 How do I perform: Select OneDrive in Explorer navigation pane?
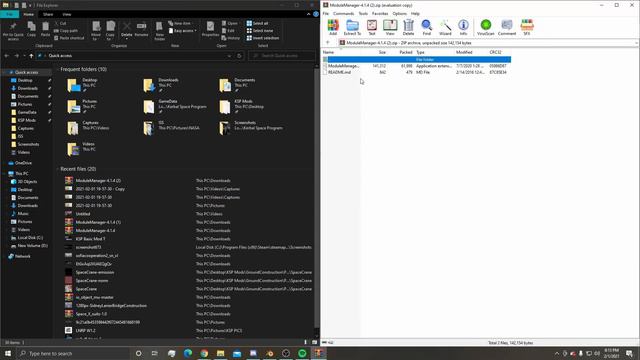pos(23,163)
